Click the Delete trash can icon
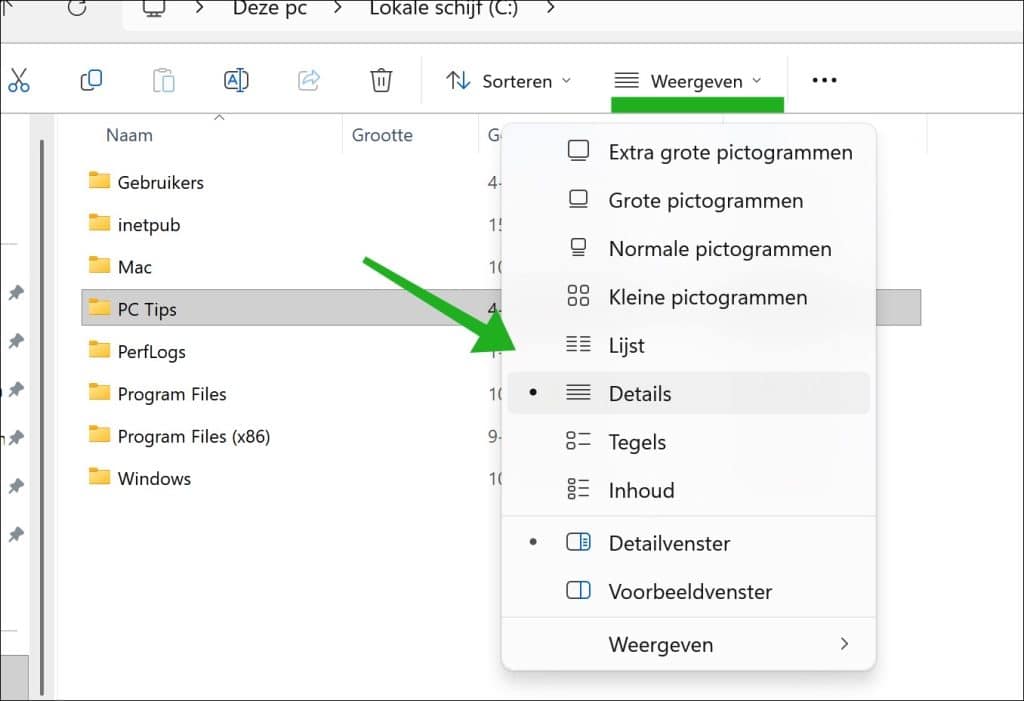1024x701 pixels. (381, 81)
